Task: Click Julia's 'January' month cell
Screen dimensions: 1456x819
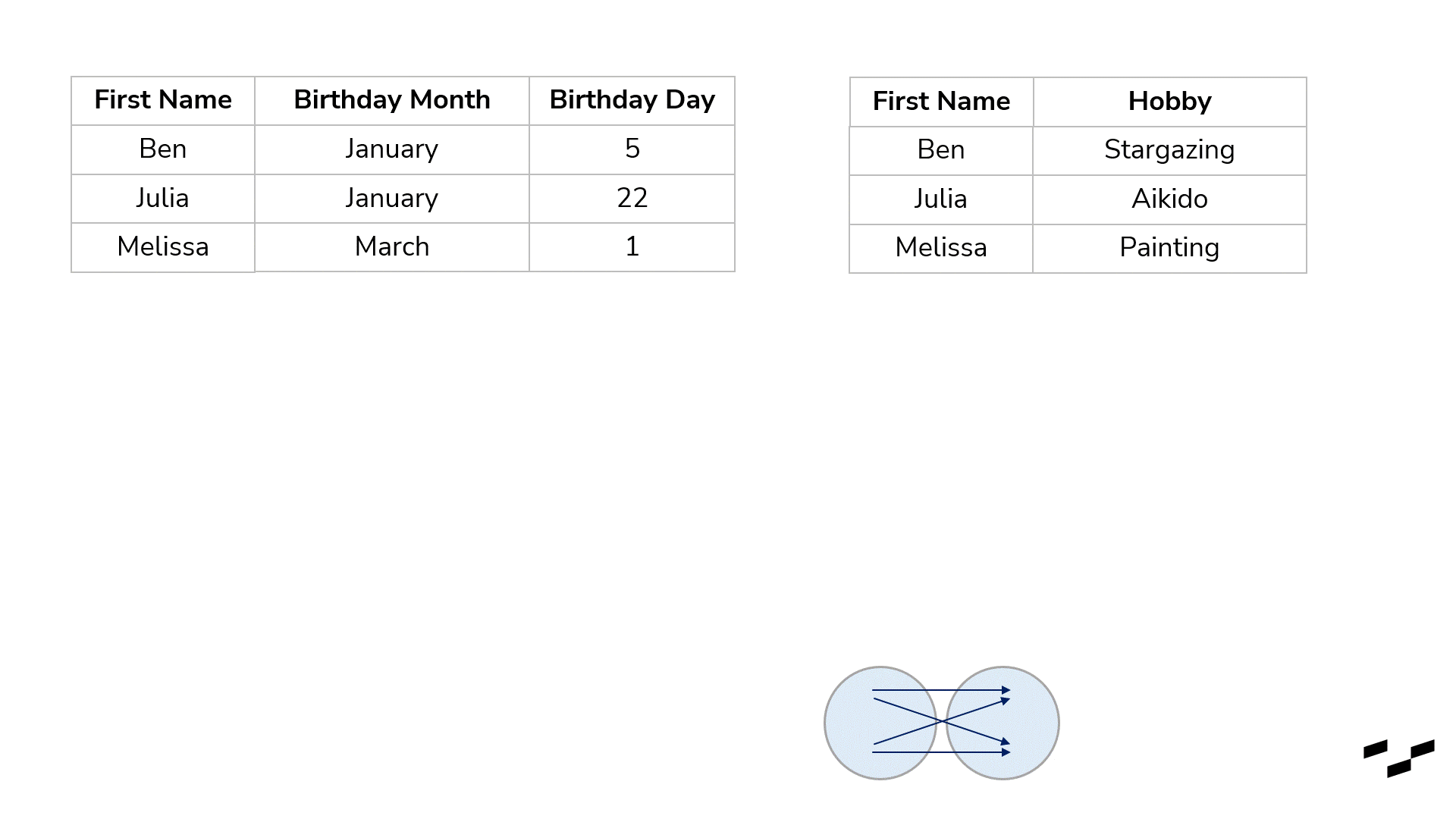Action: (392, 199)
